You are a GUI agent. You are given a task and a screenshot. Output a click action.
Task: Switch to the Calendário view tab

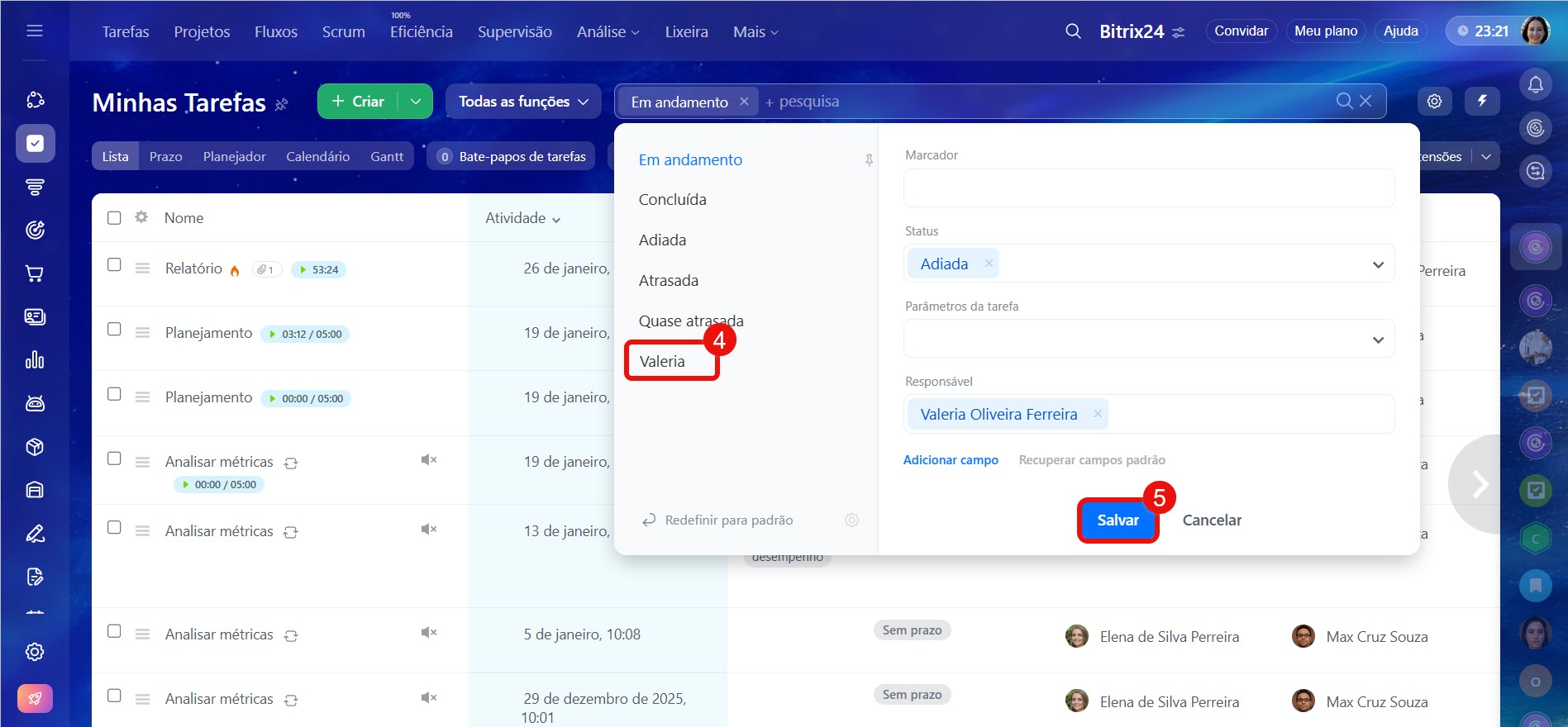(317, 156)
